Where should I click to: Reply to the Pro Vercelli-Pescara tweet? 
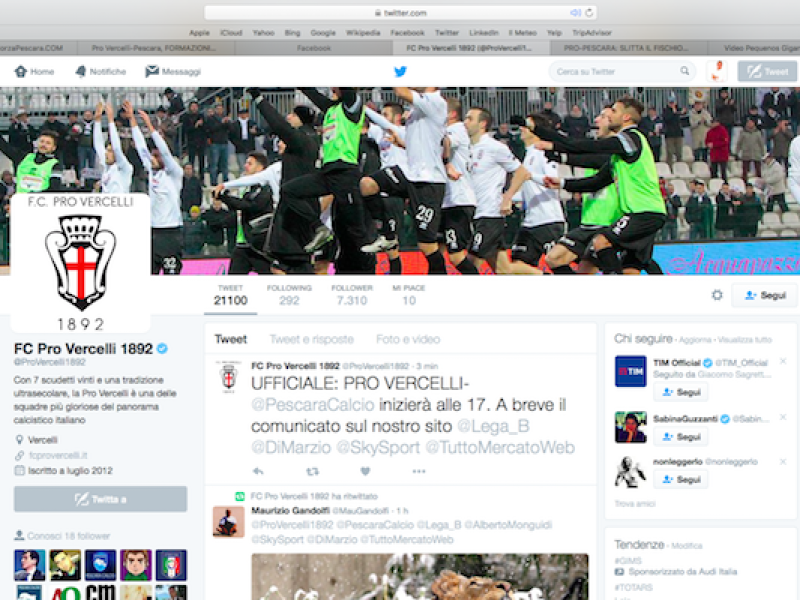(258, 471)
